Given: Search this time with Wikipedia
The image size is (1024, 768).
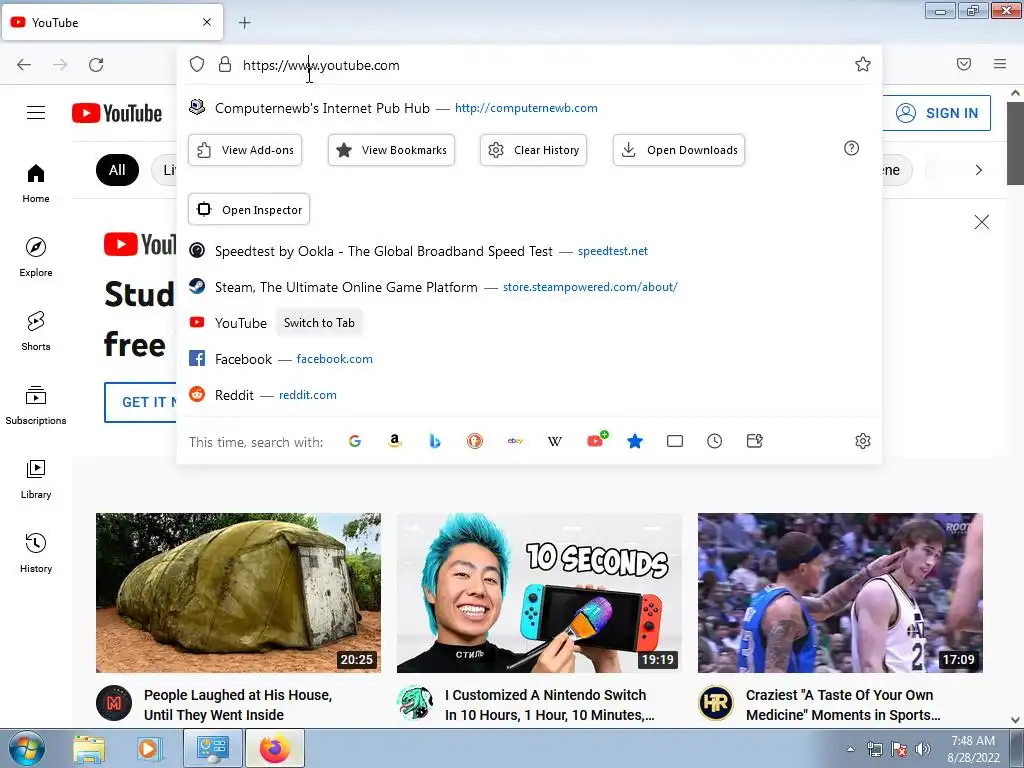Looking at the screenshot, I should point(554,441).
